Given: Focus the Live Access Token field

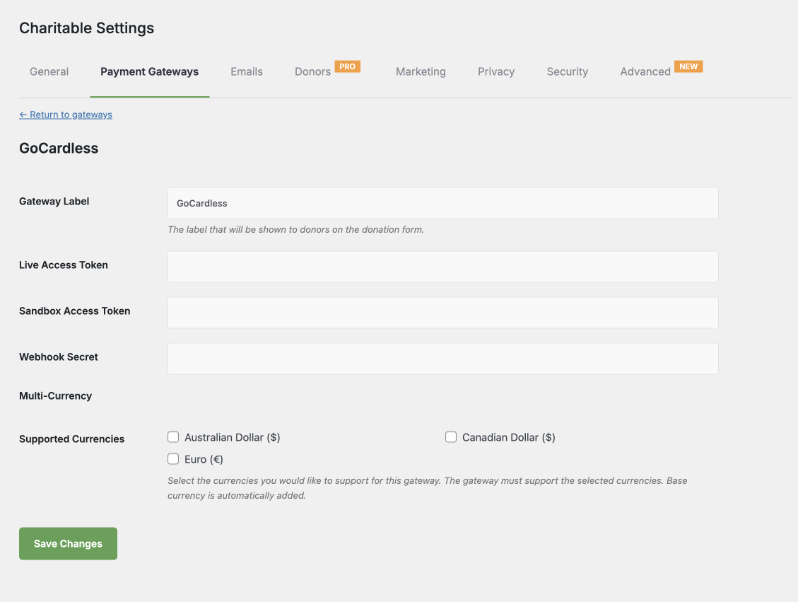Looking at the screenshot, I should [x=443, y=267].
